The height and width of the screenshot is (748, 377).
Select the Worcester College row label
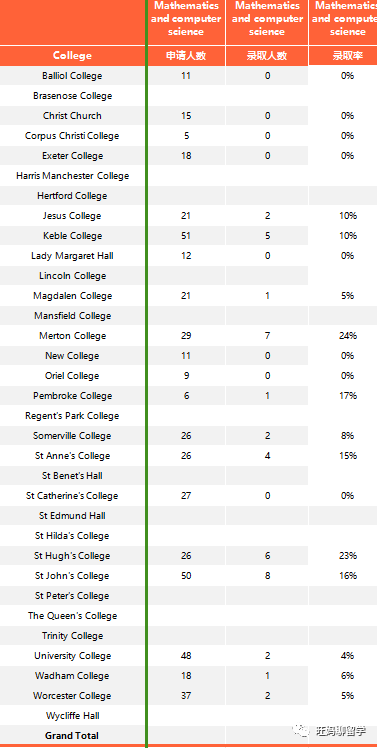click(x=72, y=696)
